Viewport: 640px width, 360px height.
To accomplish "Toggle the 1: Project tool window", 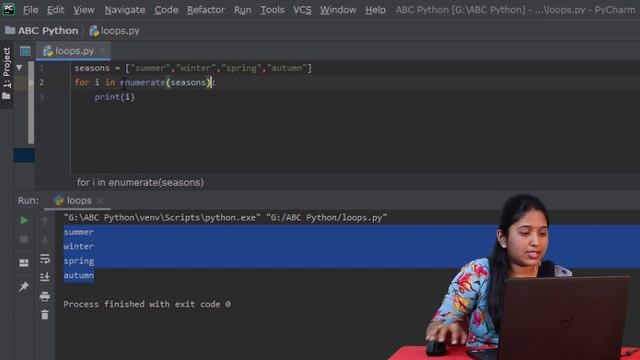I will point(7,67).
